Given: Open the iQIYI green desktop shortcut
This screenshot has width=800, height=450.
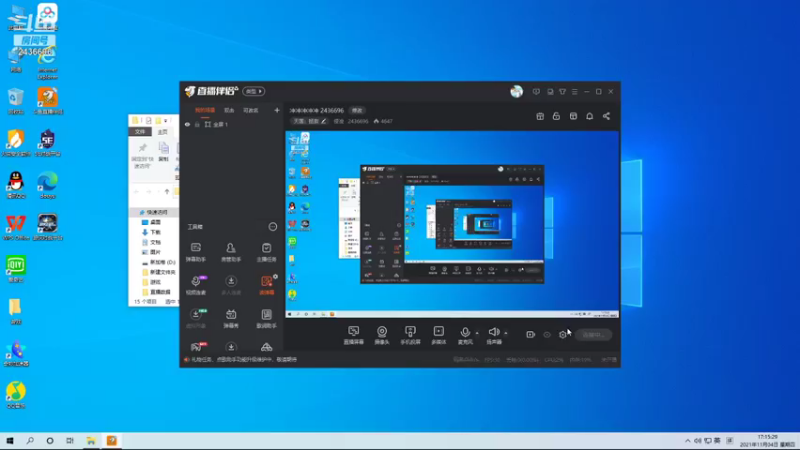Looking at the screenshot, I should pyautogui.click(x=16, y=269).
